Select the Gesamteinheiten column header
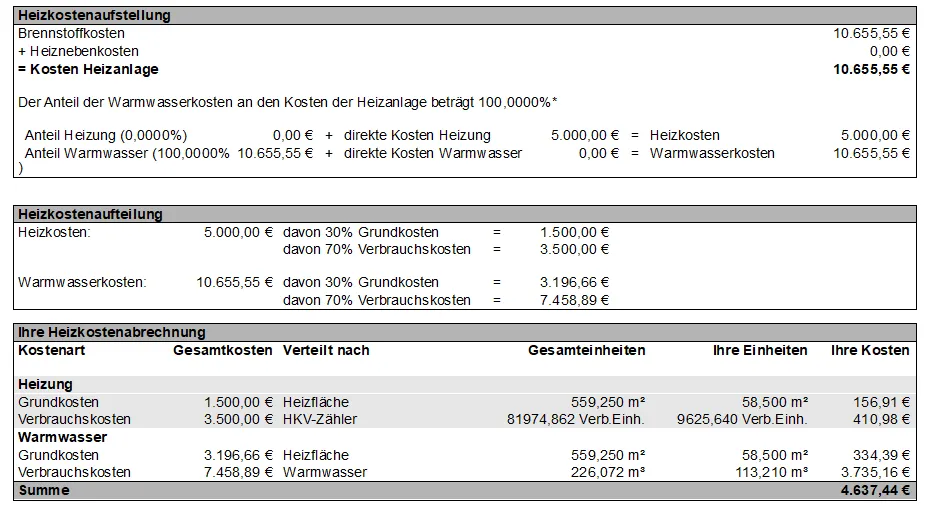Screen dimensions: 926x525 point(586,350)
